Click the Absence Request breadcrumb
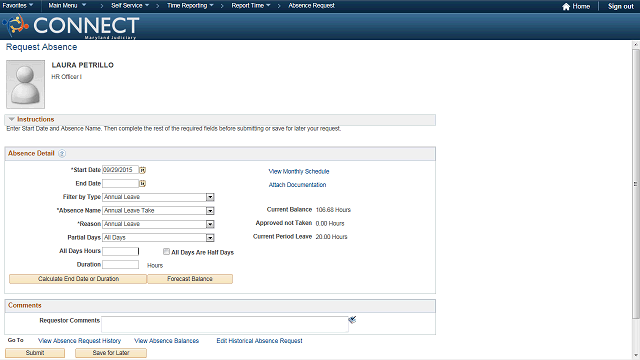 tap(311, 6)
